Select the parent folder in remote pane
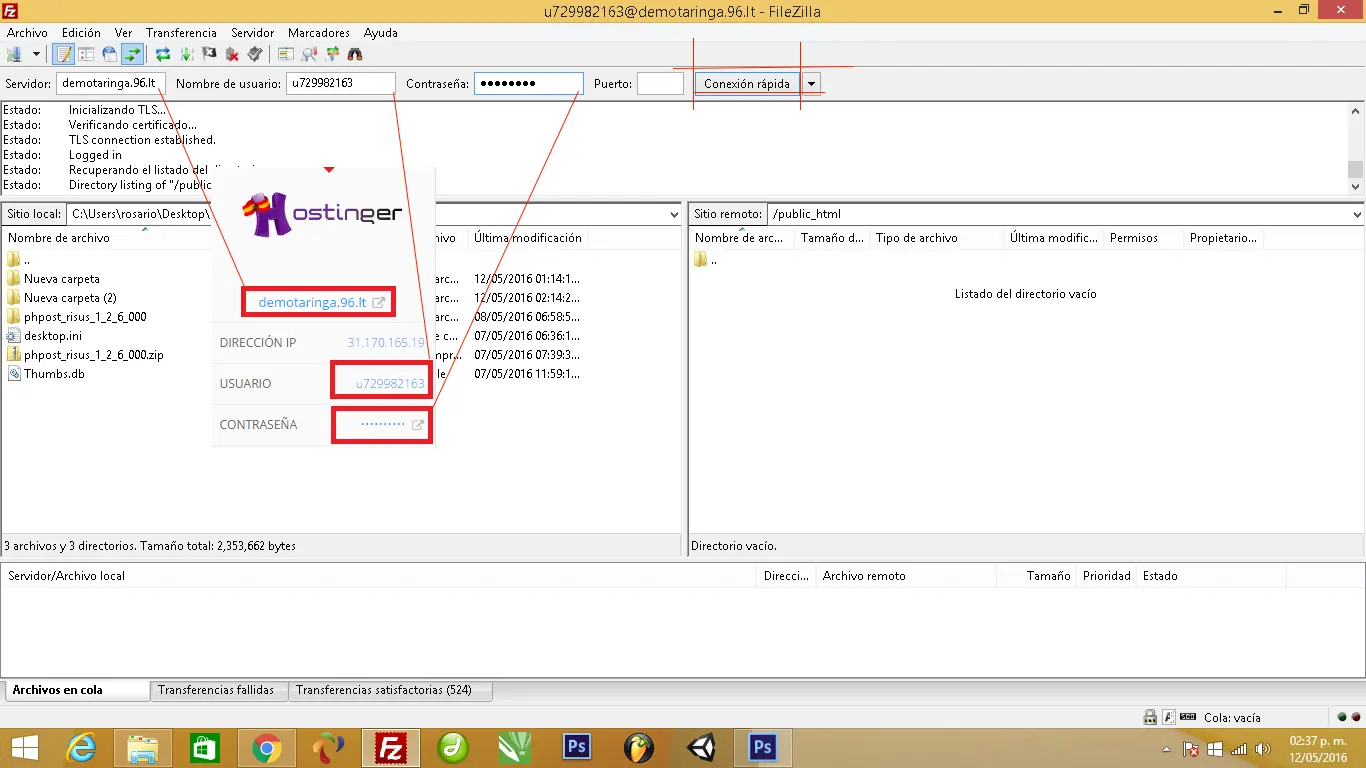Image resolution: width=1366 pixels, height=768 pixels. (706, 260)
